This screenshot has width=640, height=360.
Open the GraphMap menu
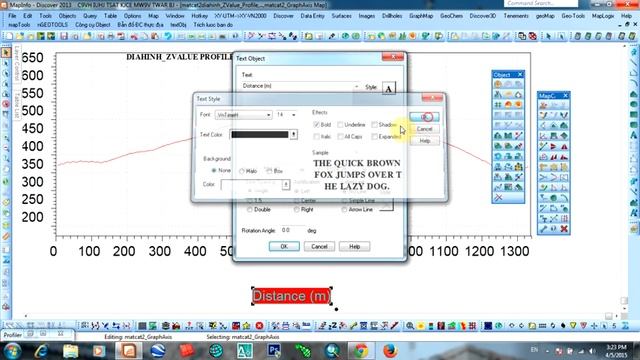[421, 16]
